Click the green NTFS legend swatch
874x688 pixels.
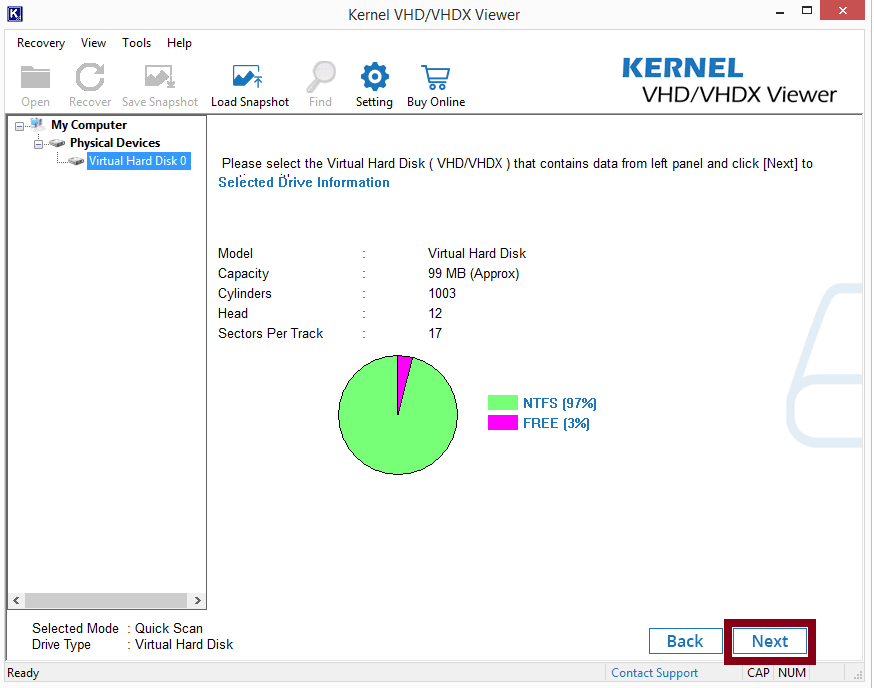(503, 403)
